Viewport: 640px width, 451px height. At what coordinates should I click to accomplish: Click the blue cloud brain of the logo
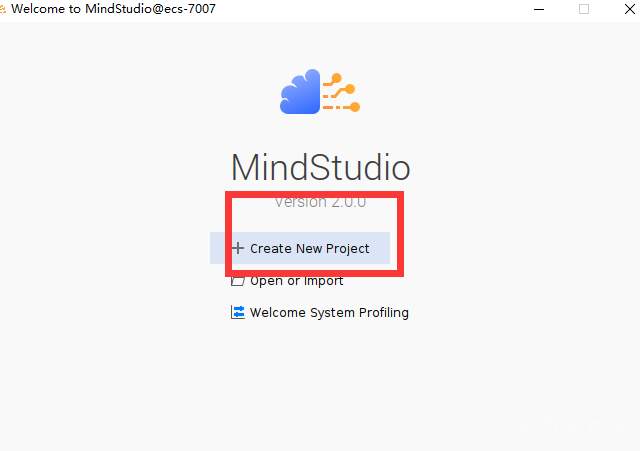point(300,92)
